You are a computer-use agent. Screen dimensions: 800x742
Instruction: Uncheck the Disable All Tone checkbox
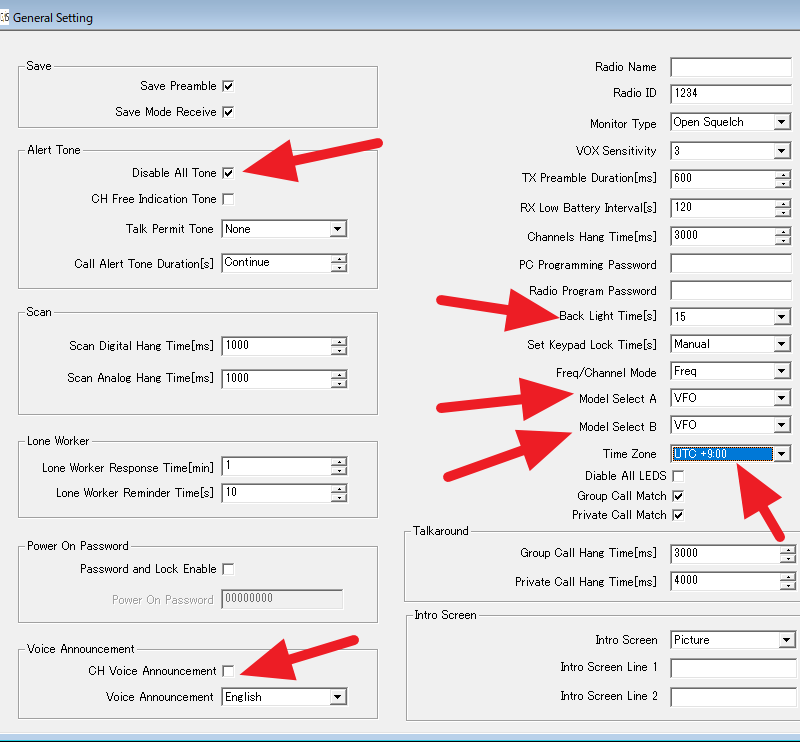228,173
